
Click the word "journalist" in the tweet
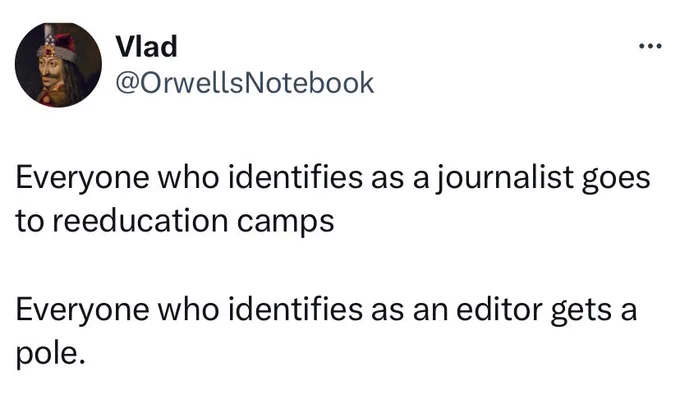503,179
